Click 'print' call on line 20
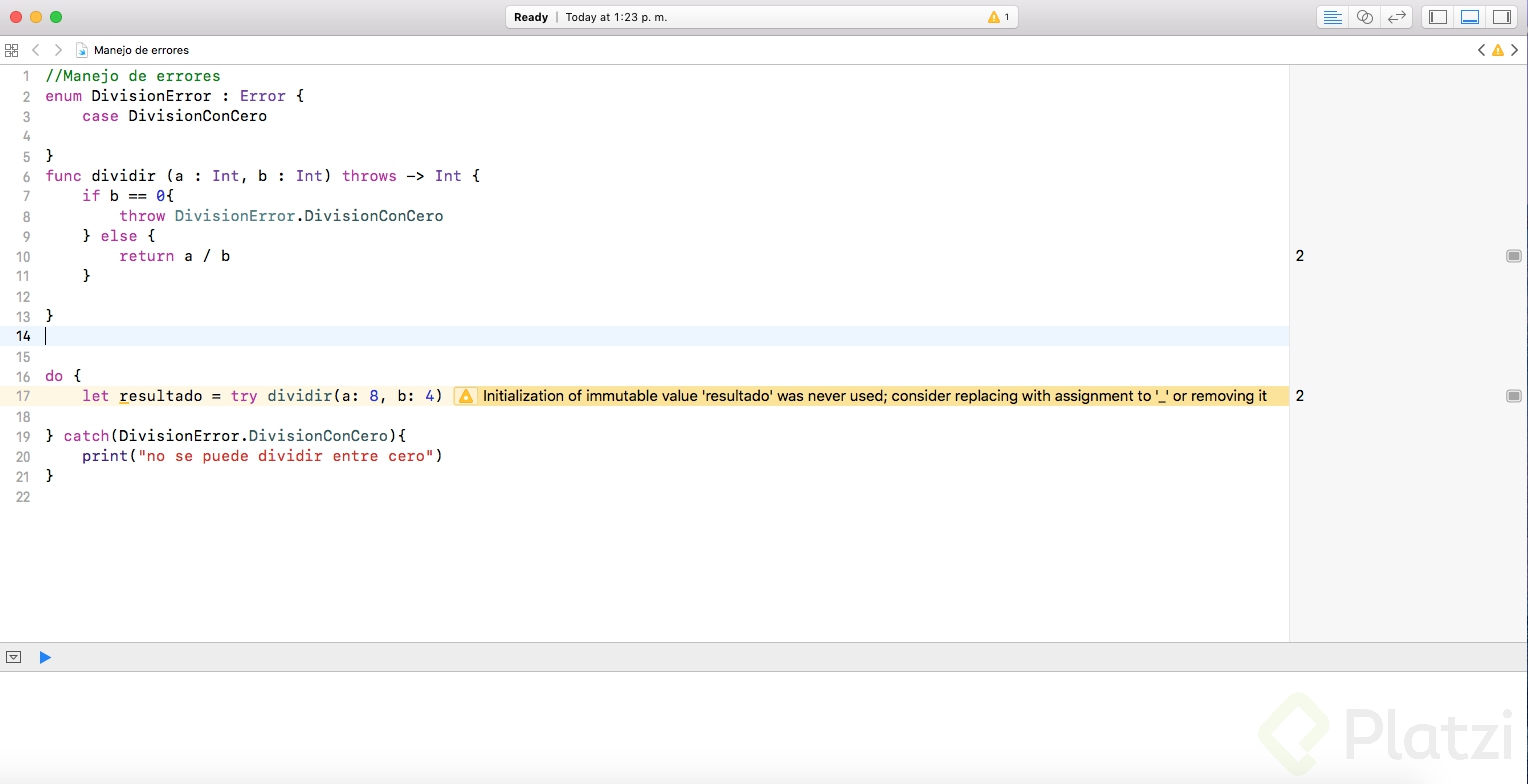The height and width of the screenshot is (784, 1528). point(105,456)
